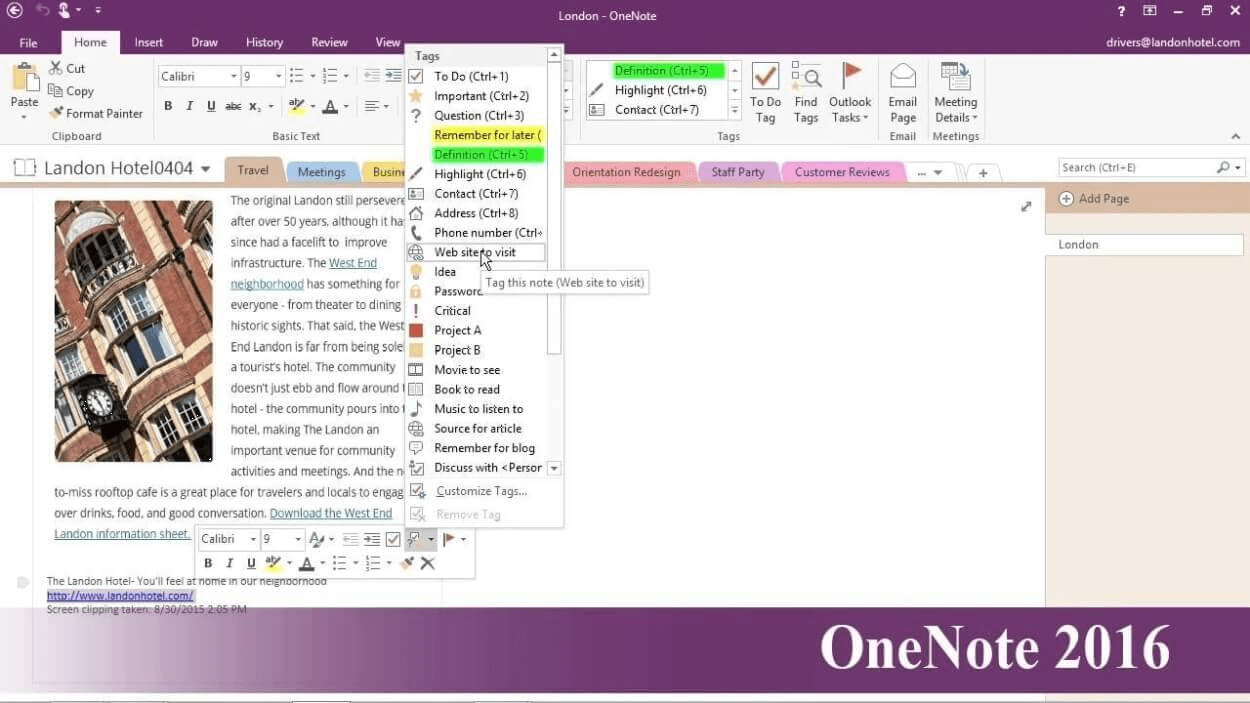Click the numbered list button in ribbon
1250x703 pixels.
tap(331, 76)
